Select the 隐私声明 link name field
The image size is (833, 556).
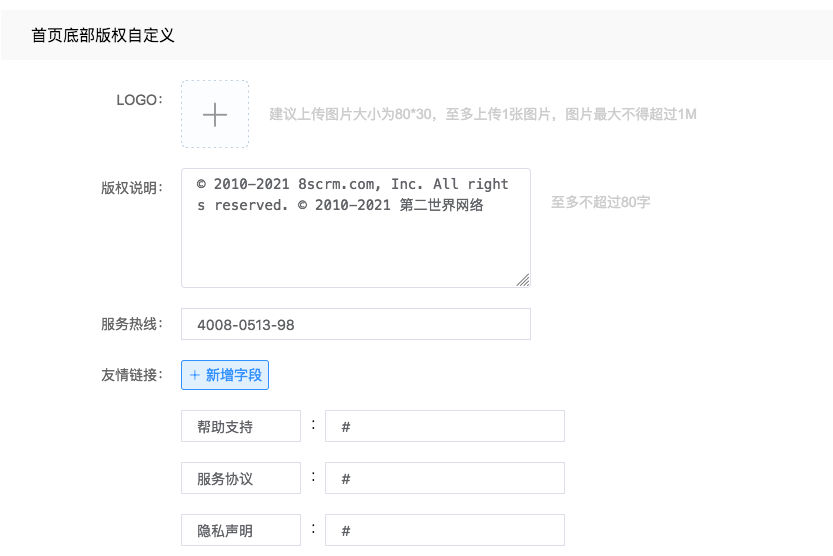pos(241,530)
